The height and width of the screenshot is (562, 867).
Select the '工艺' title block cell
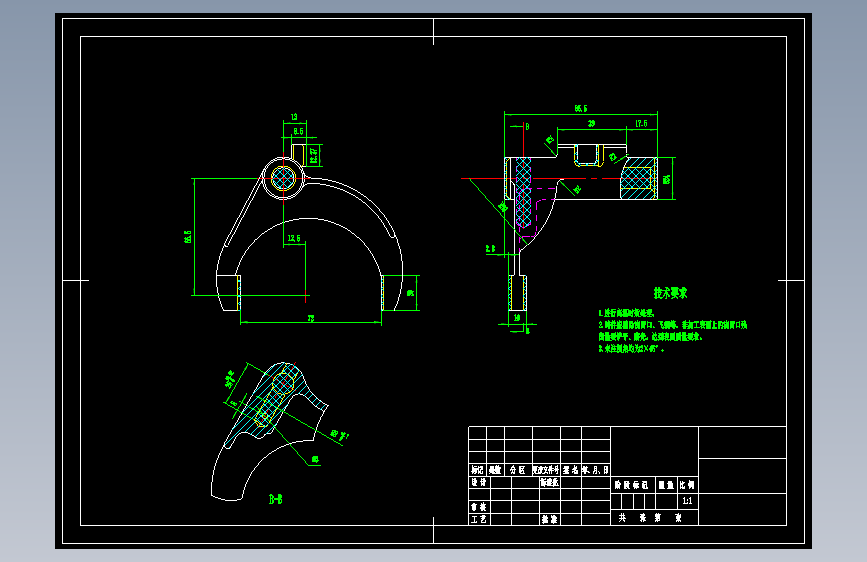479,519
